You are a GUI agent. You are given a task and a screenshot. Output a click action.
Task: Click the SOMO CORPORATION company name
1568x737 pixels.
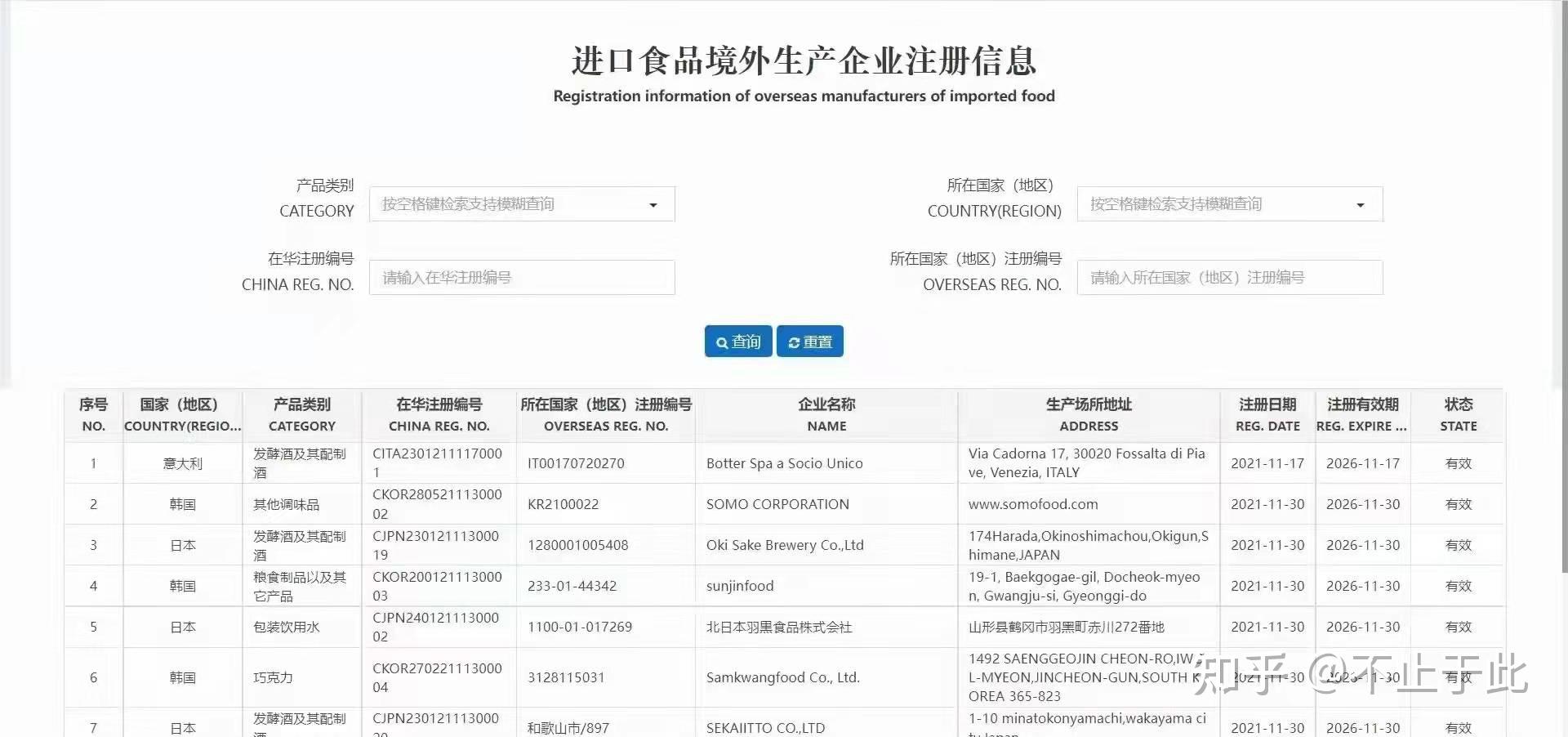(777, 504)
